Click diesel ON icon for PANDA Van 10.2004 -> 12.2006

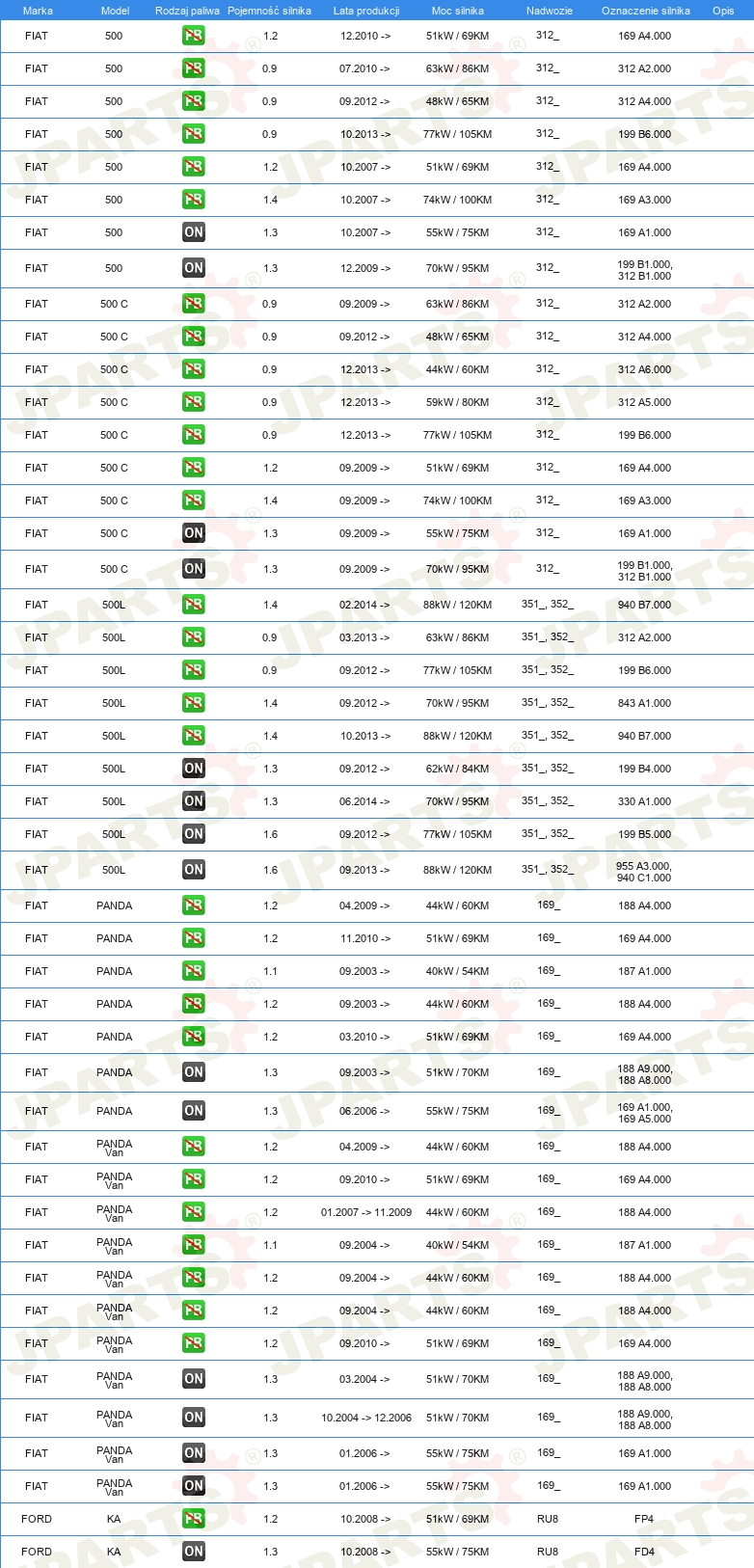pos(194,1418)
